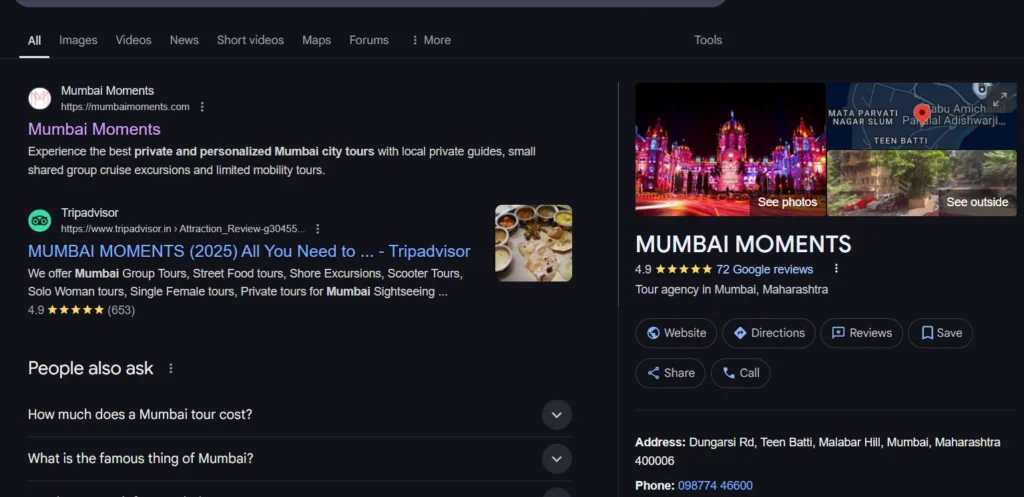Open the 72 Google reviews link
1024x497 pixels.
(764, 269)
